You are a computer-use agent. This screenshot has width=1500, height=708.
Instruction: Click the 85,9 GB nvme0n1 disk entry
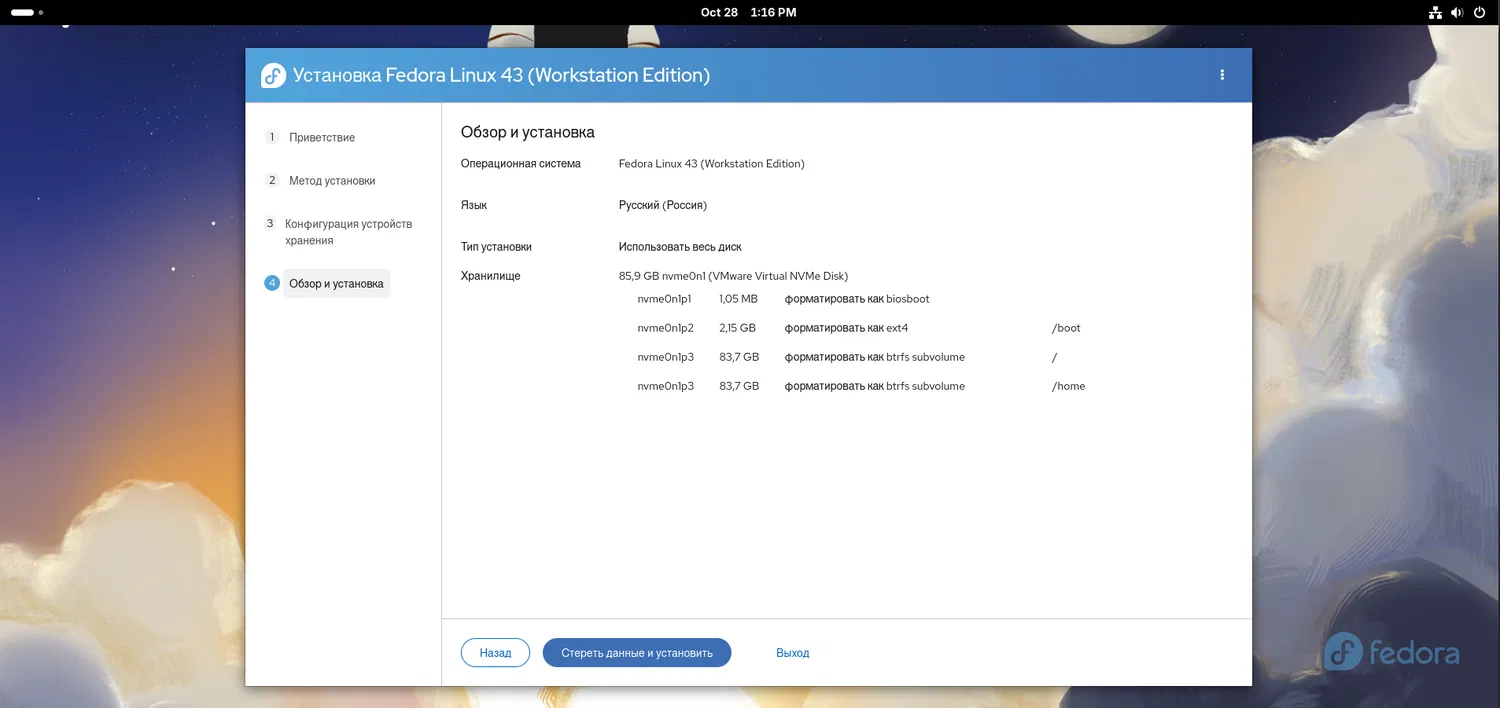[x=733, y=276]
